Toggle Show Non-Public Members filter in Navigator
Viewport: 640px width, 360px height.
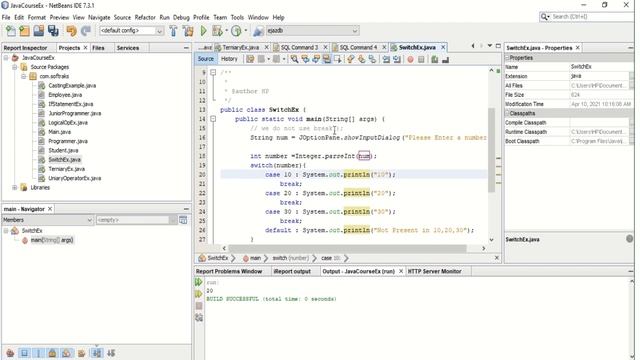click(x=52, y=353)
